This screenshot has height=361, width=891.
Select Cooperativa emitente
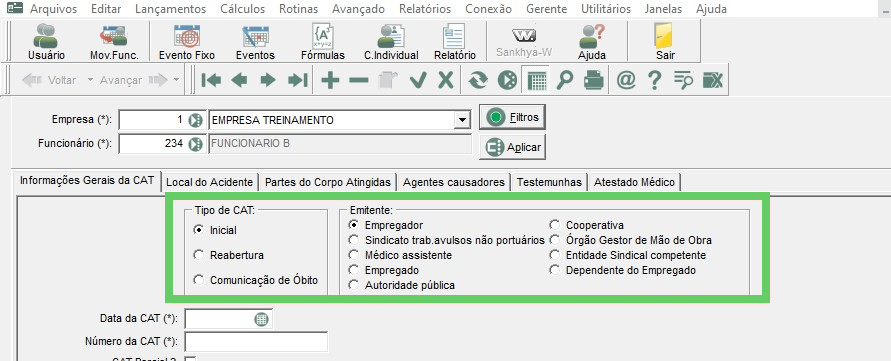[586, 225]
